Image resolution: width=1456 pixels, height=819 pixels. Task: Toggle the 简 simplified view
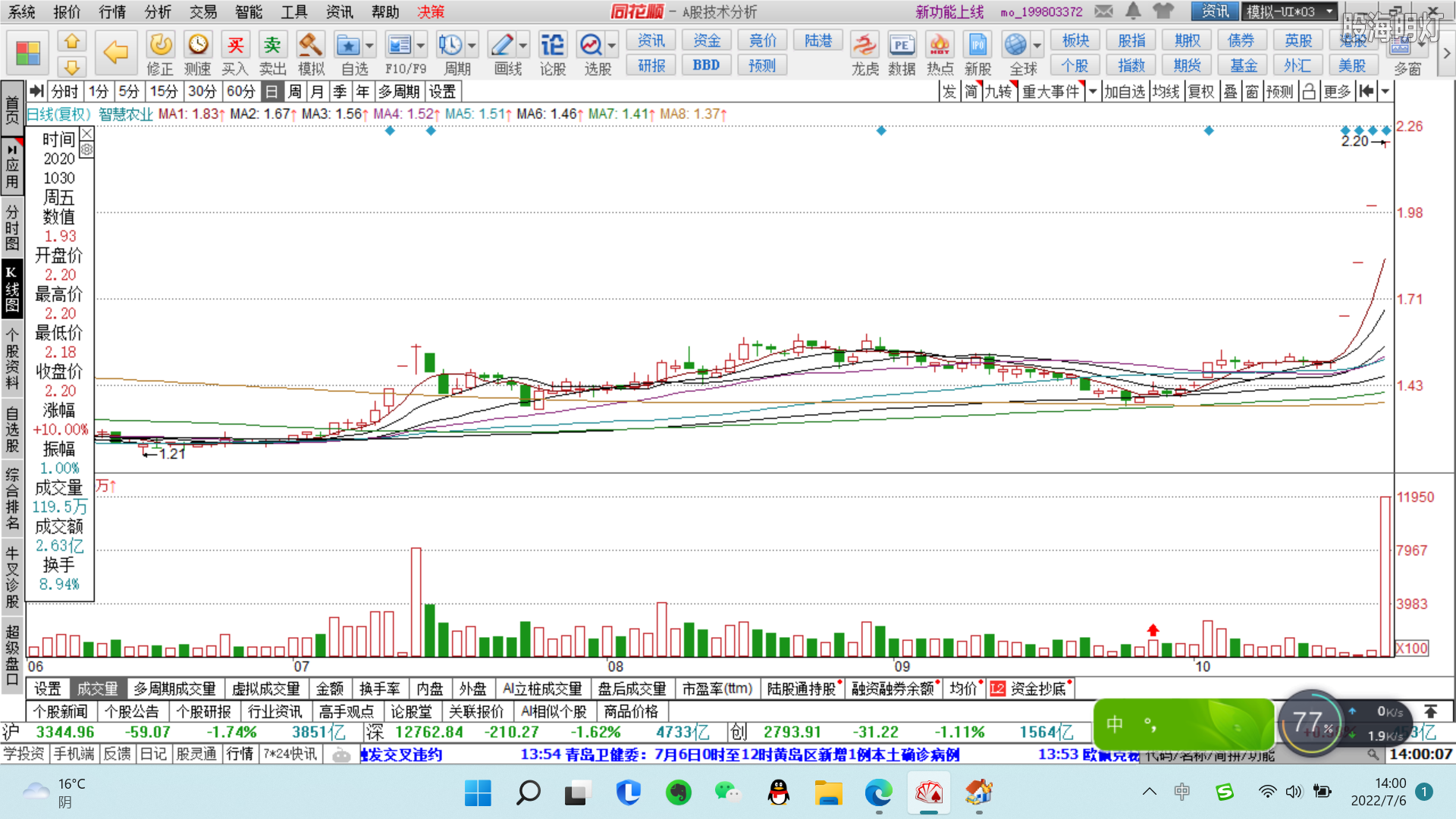tap(971, 92)
